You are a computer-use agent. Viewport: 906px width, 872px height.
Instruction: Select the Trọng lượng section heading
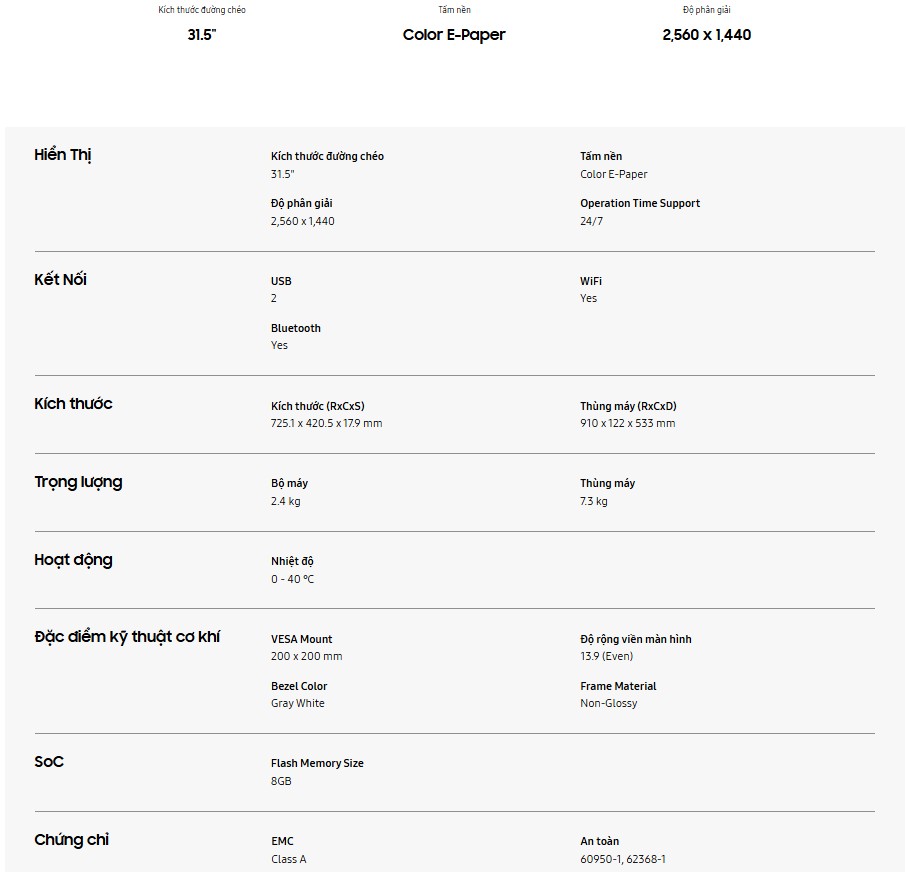(x=78, y=482)
